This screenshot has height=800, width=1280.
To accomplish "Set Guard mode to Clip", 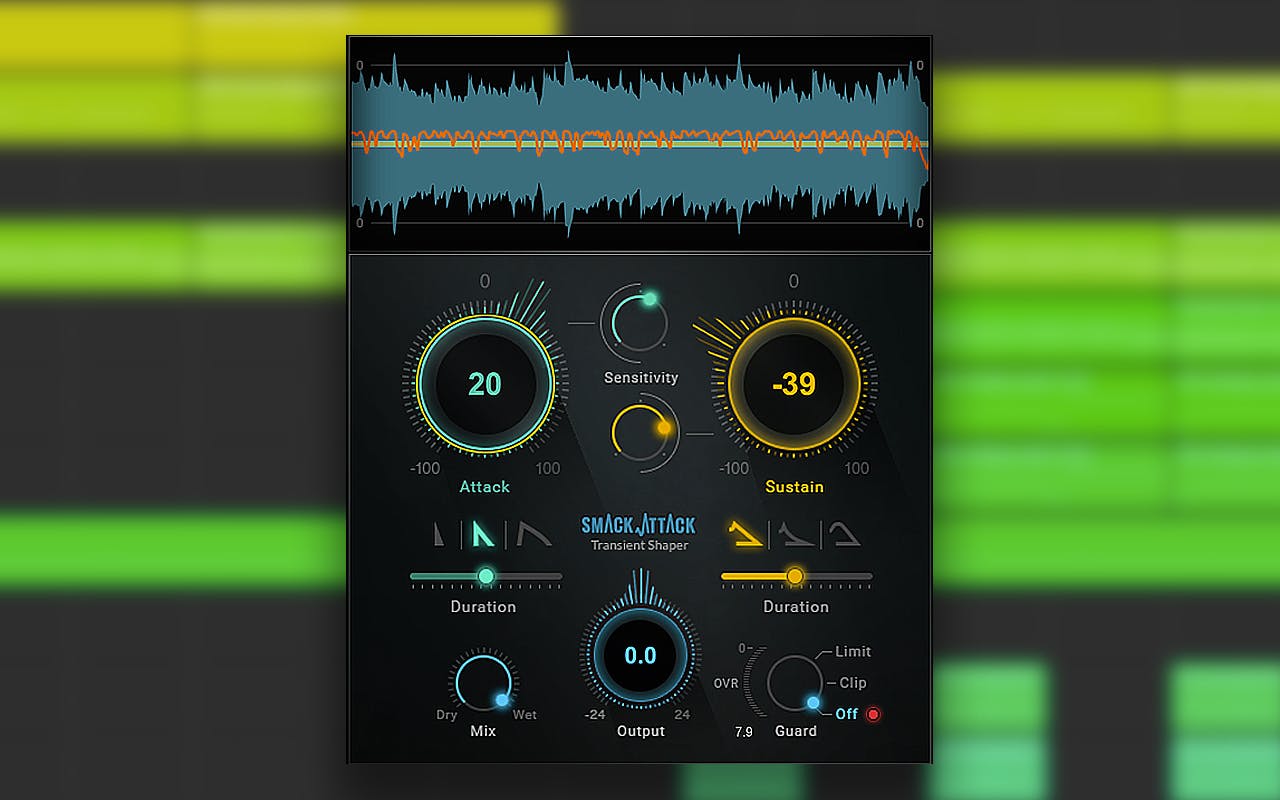I will pos(852,683).
